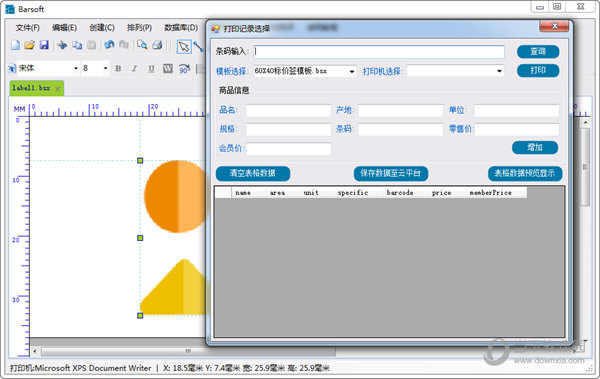Close the label1.bxx tab
This screenshot has height=379, width=600.
click(58, 89)
